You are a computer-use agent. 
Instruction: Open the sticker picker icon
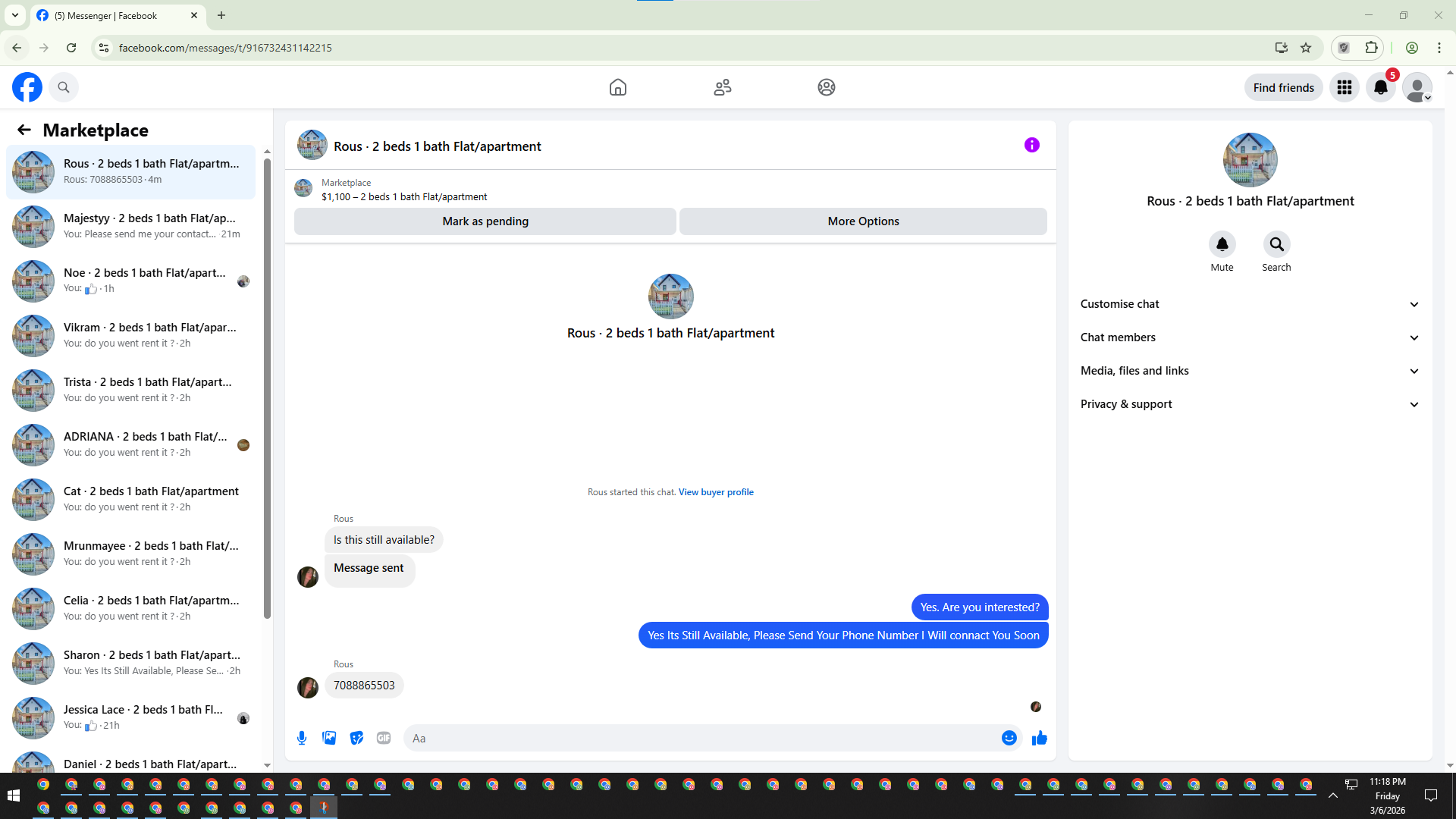(x=356, y=738)
